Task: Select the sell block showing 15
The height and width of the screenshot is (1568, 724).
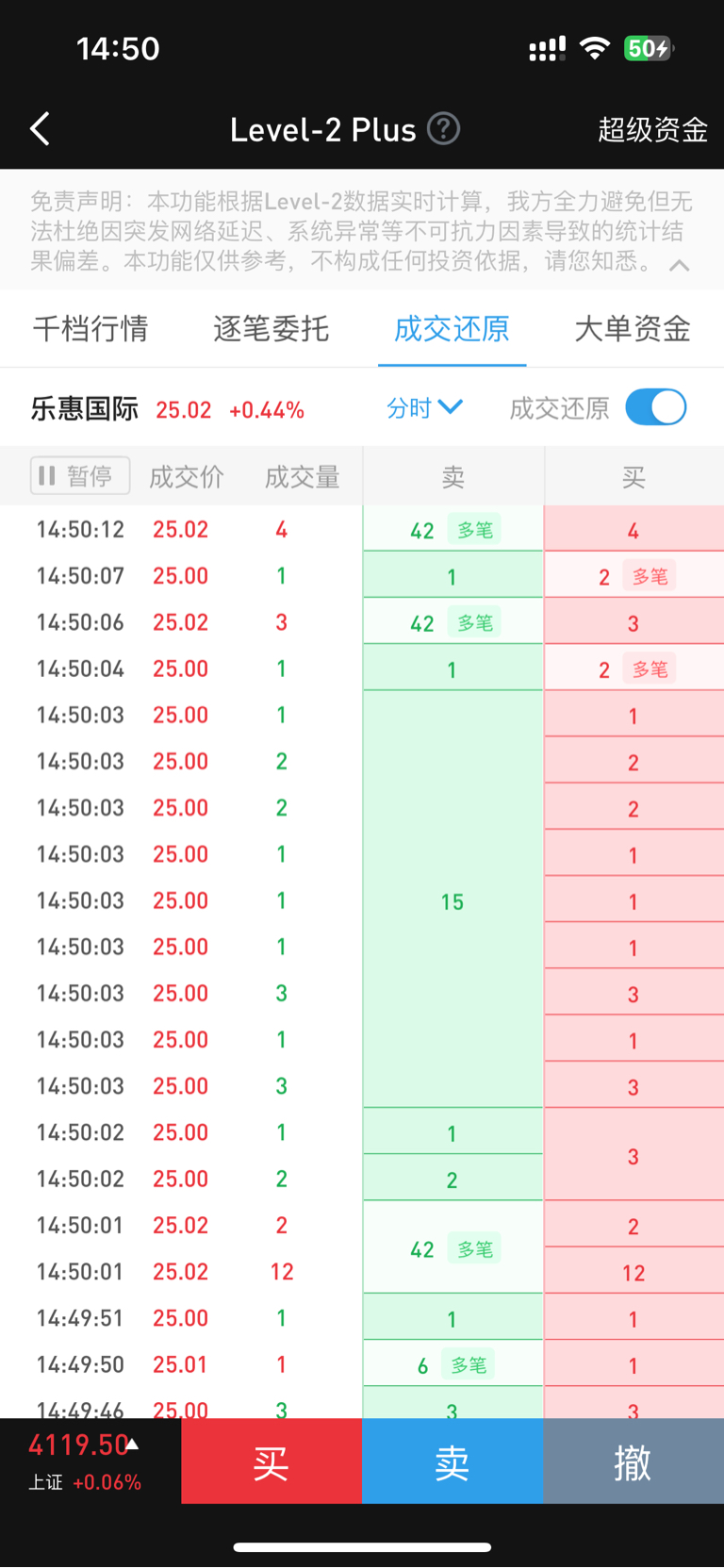Action: [x=452, y=901]
